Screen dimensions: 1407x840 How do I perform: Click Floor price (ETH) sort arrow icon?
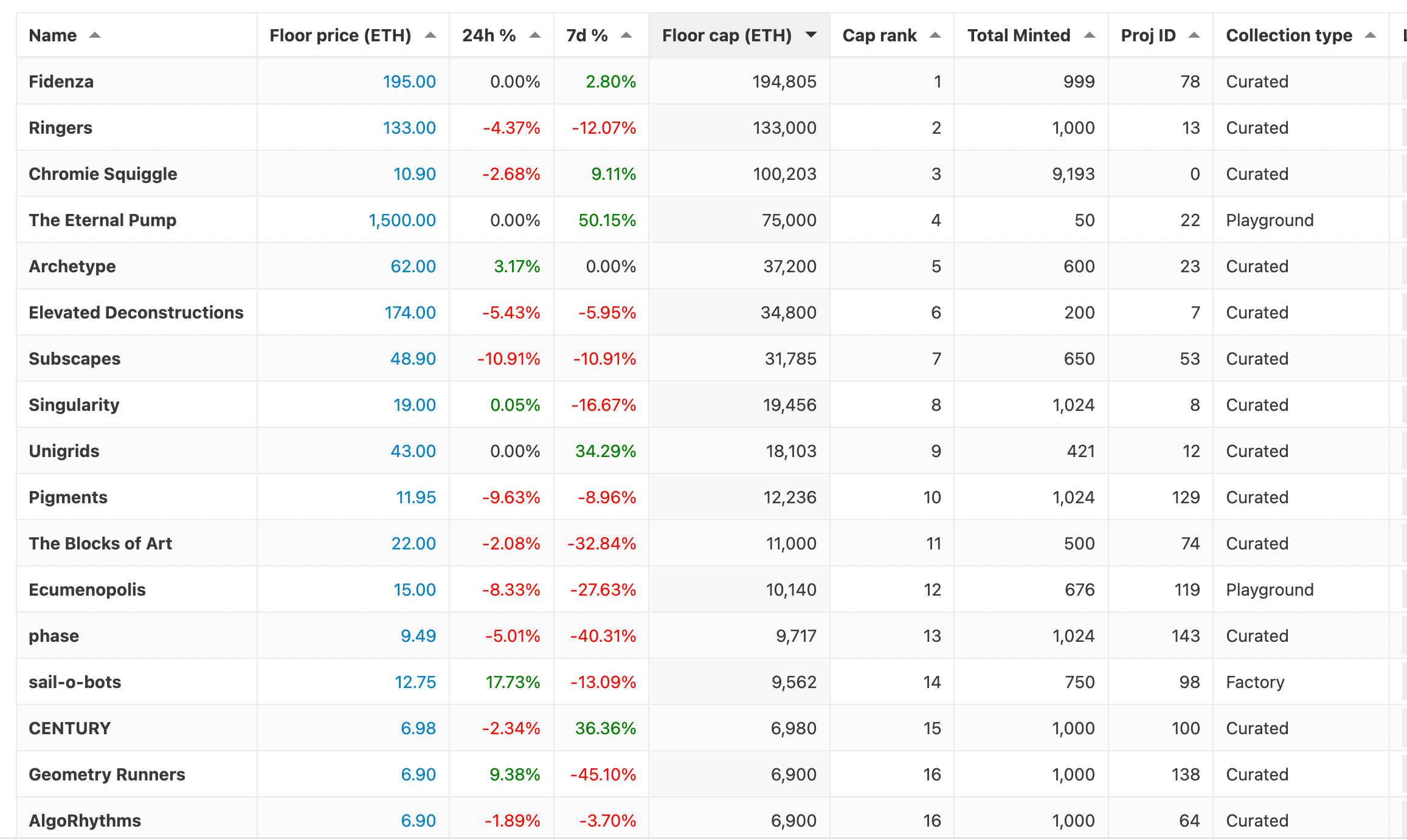coord(430,35)
